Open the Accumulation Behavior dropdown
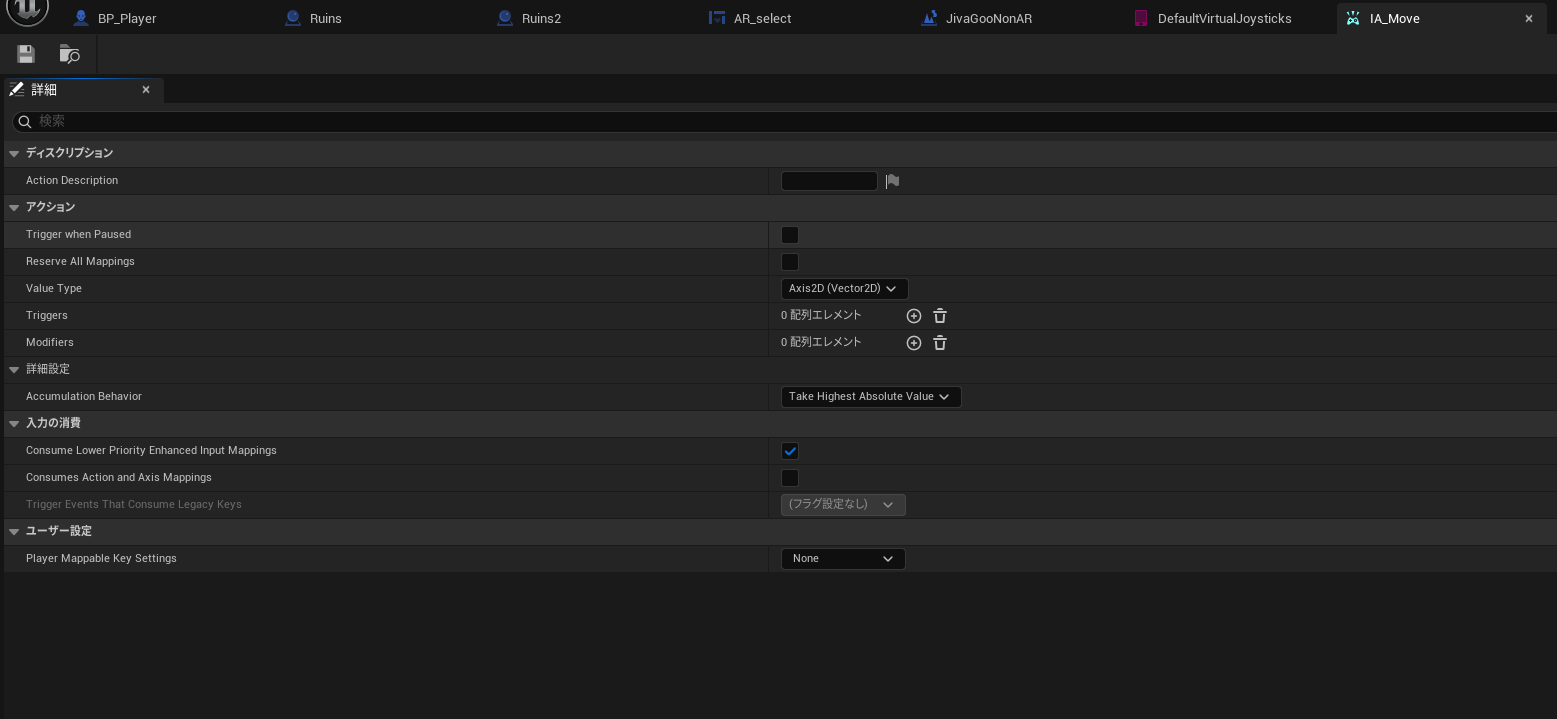This screenshot has width=1557, height=719. click(x=870, y=397)
